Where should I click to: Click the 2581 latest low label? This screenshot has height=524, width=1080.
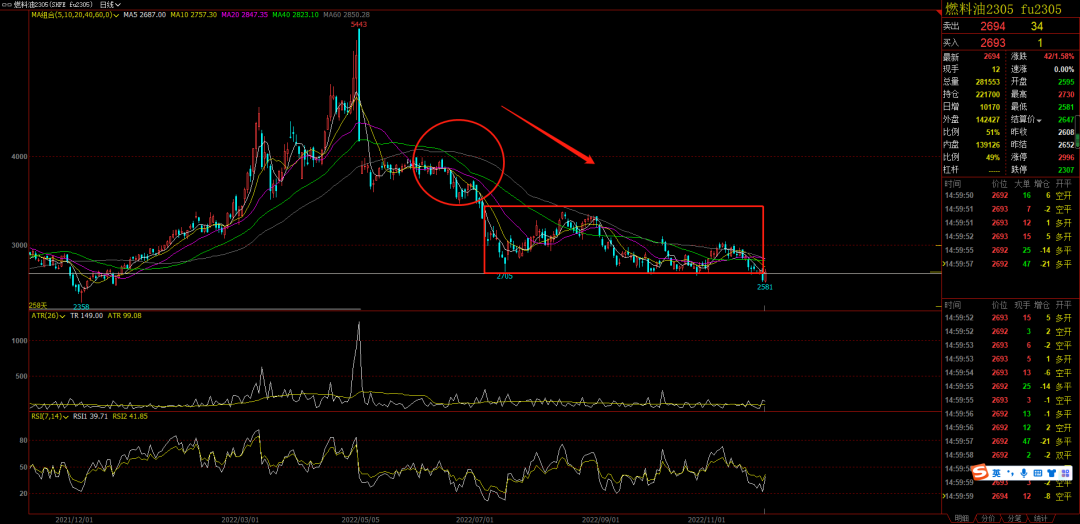click(765, 287)
